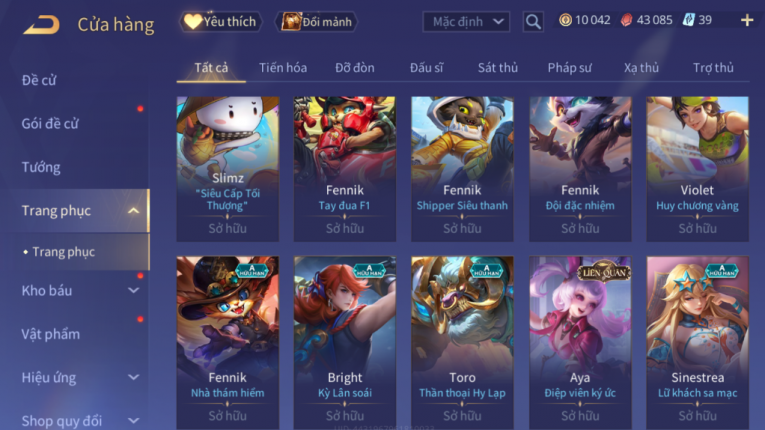Choose the Trang phục sub-item
765x430 pixels.
63,252
